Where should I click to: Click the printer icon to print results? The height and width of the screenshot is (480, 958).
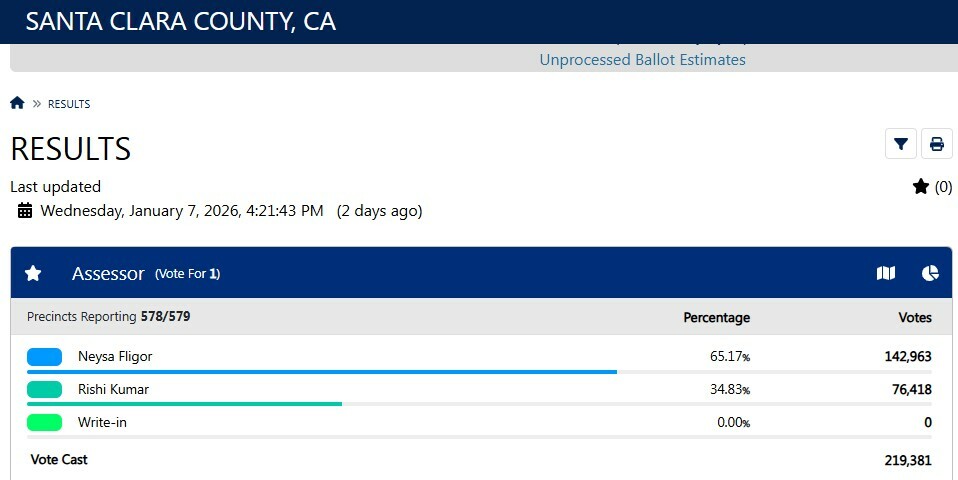pyautogui.click(x=937, y=144)
